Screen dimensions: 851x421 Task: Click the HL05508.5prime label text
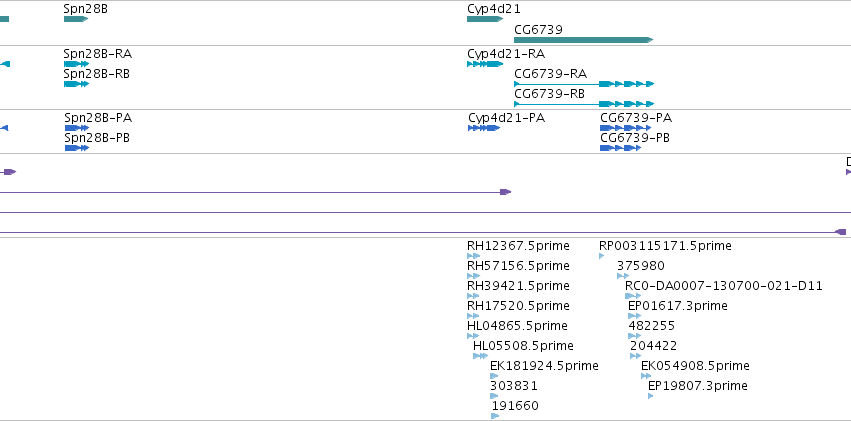[x=523, y=346]
